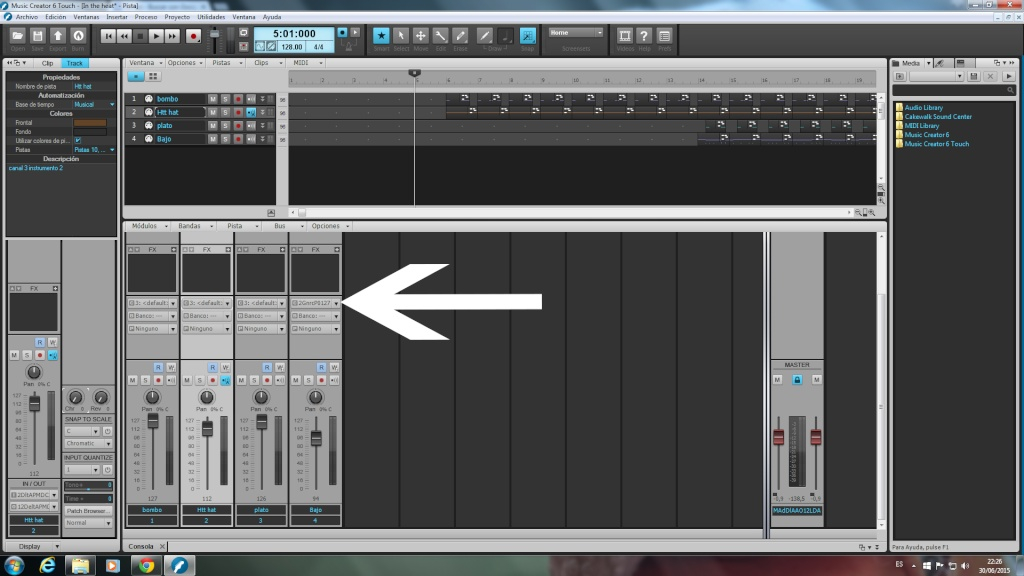The image size is (1024, 576).
Task: Enable Read automation on the Bajo strip
Action: (321, 368)
